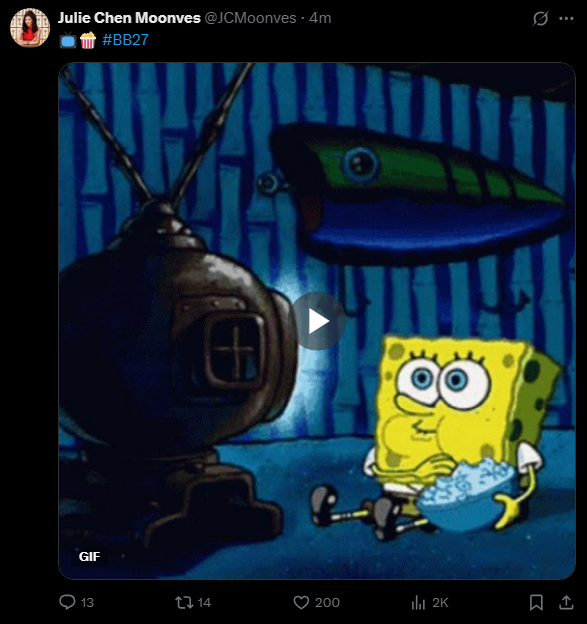Click the Grok explain icon near the timestamp

pos(540,18)
